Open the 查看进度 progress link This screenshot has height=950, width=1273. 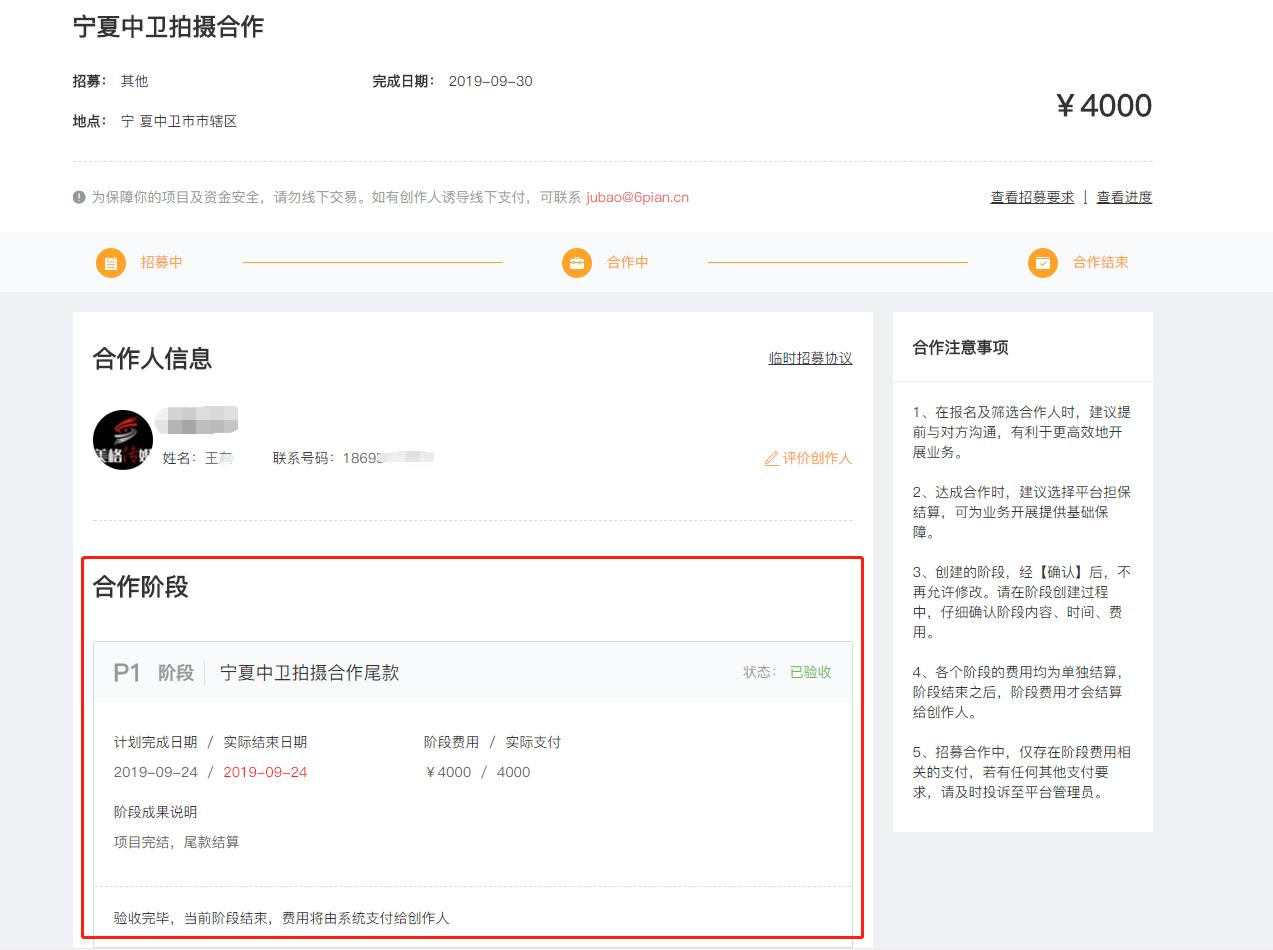pos(1126,197)
